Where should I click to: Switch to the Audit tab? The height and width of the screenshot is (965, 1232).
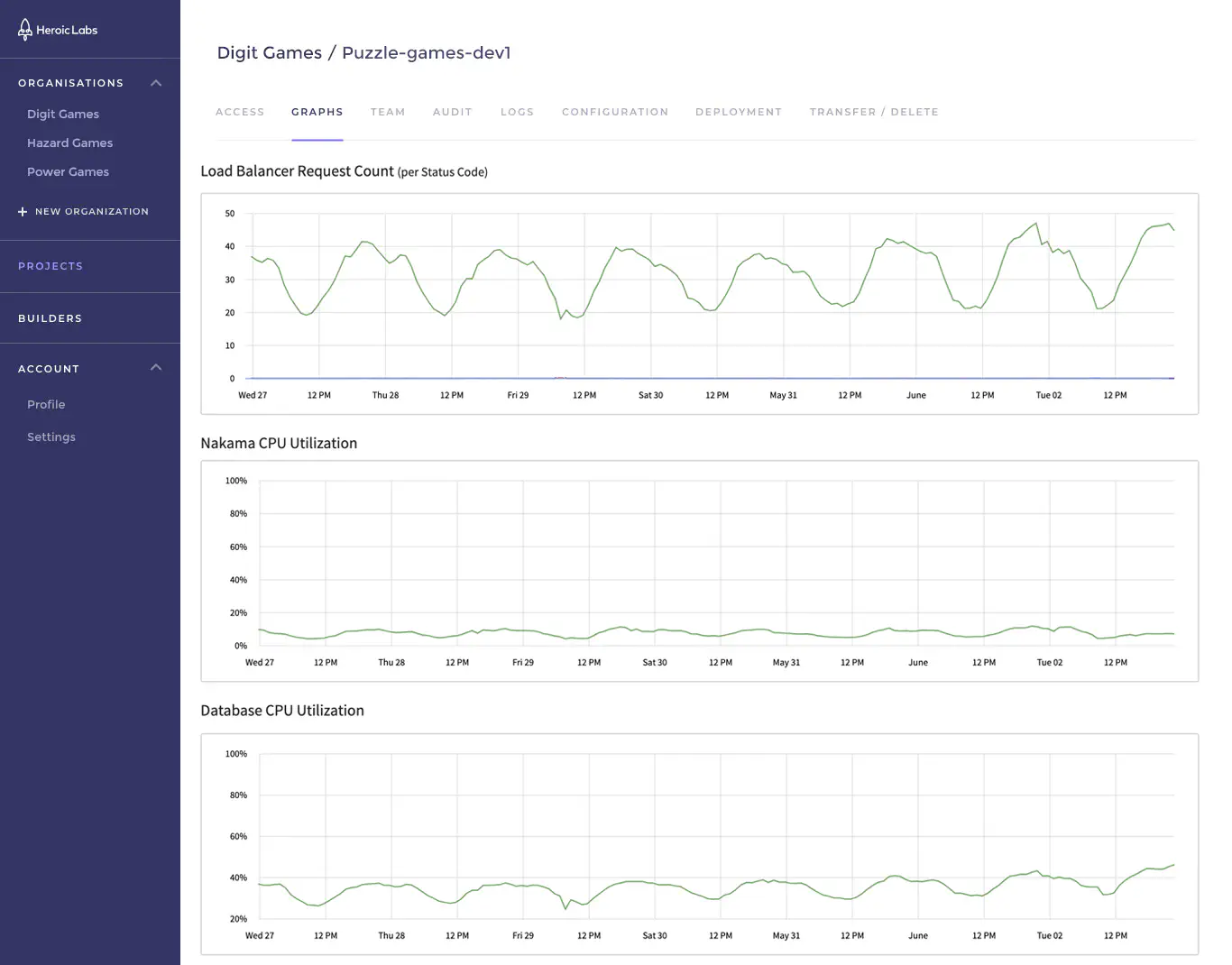[453, 112]
